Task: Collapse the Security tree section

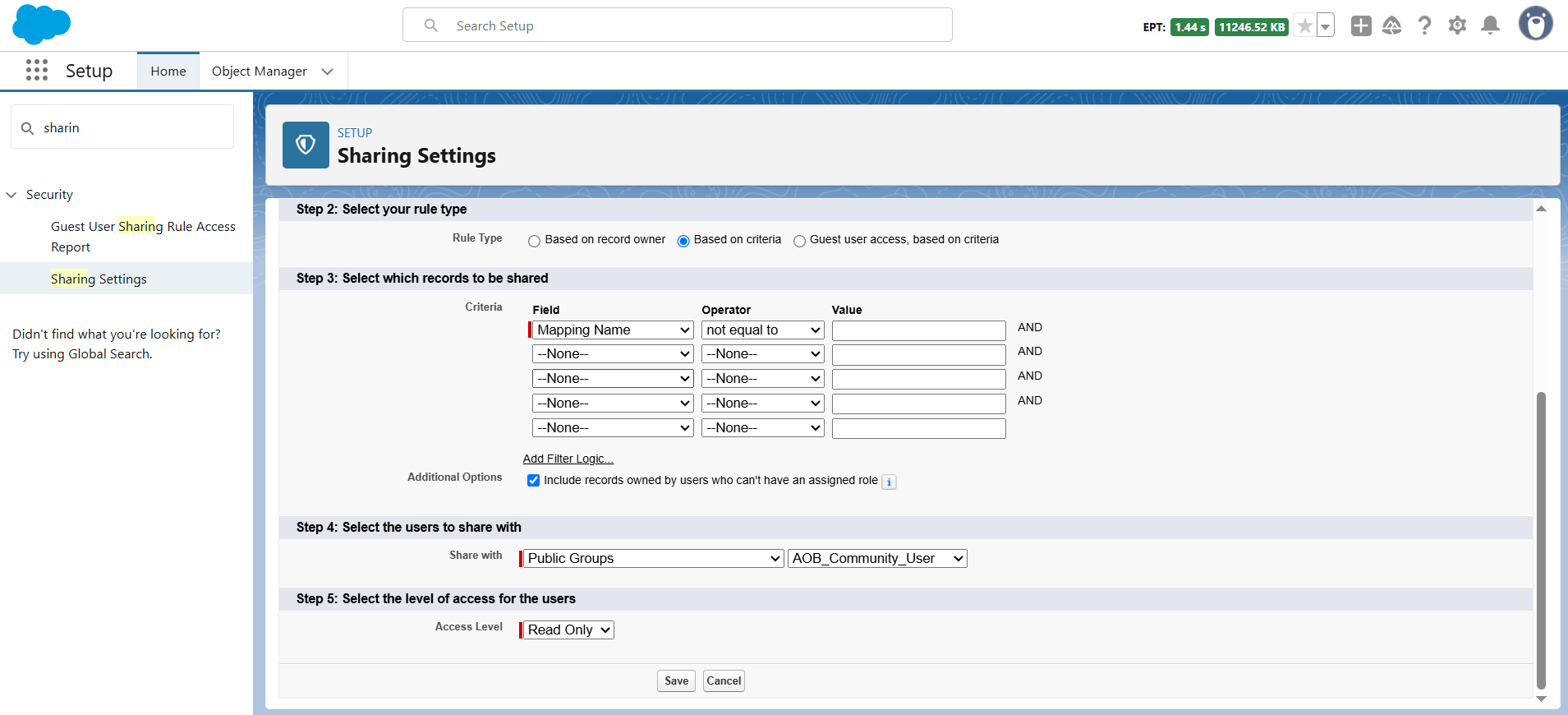Action: coord(11,195)
